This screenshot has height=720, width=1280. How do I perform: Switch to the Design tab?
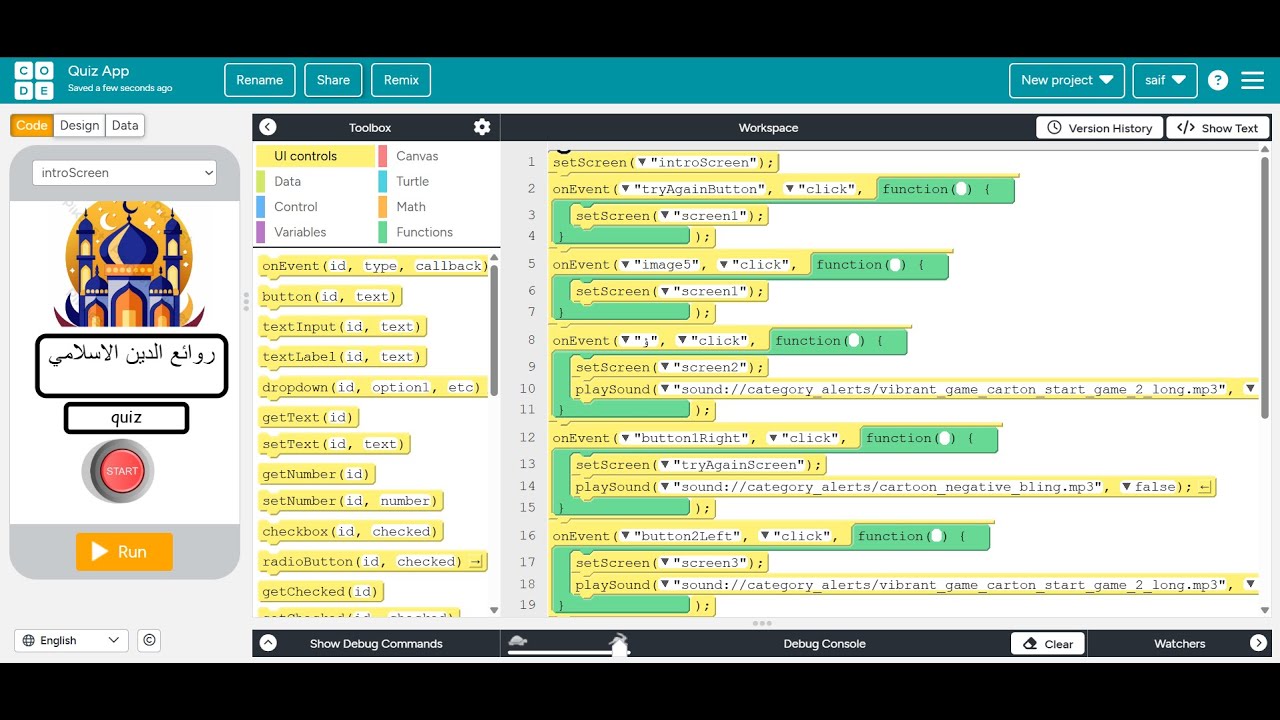[x=79, y=125]
